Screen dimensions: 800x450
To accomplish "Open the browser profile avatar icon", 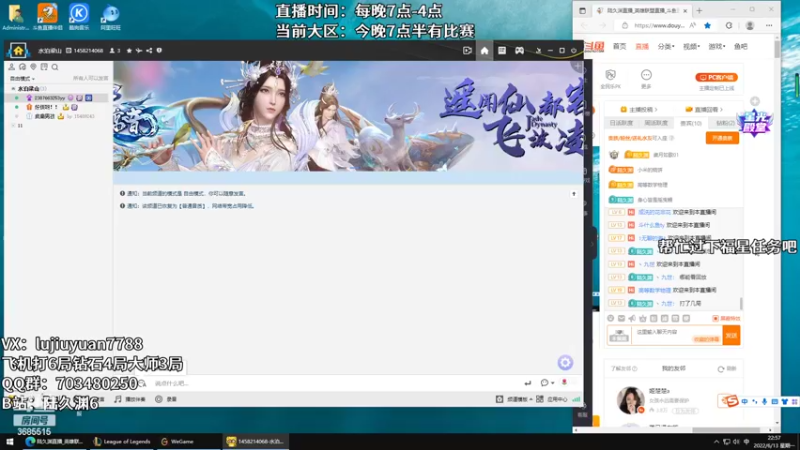I will pos(749,26).
